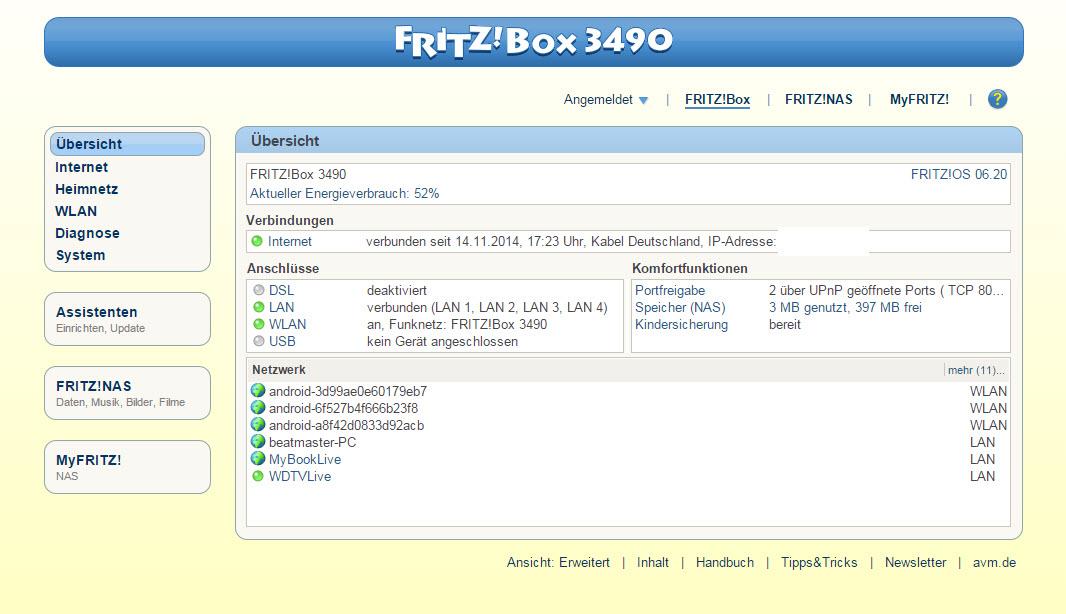The width and height of the screenshot is (1066, 614).
Task: Click the 'WLAN' connection type for android-3d99ae0e60179eb7
Action: click(988, 391)
